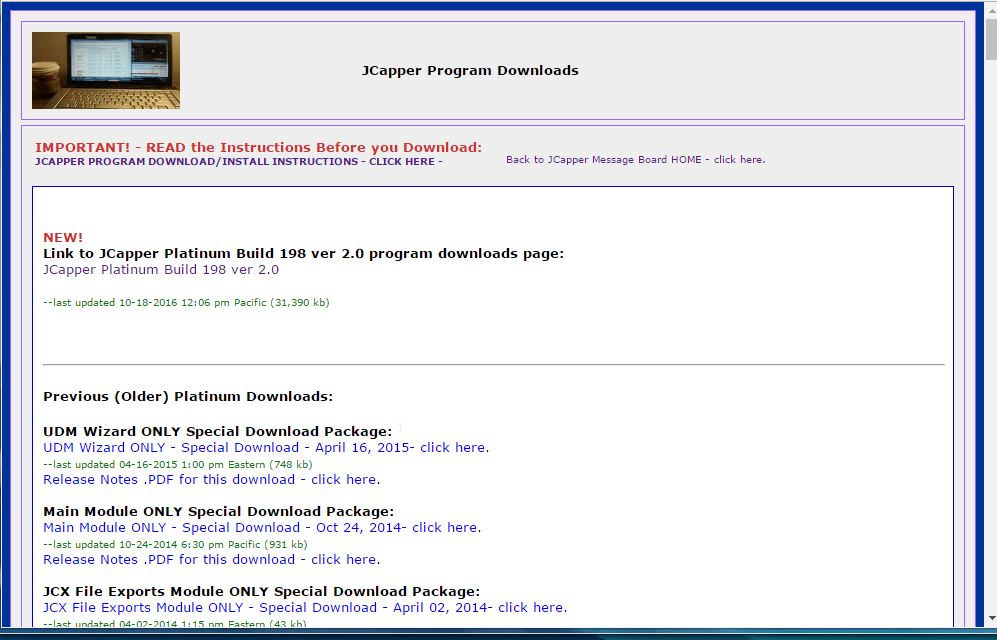Select the 'JCapper Program Downloads' page title
Viewport: 997px width, 640px height.
click(470, 71)
